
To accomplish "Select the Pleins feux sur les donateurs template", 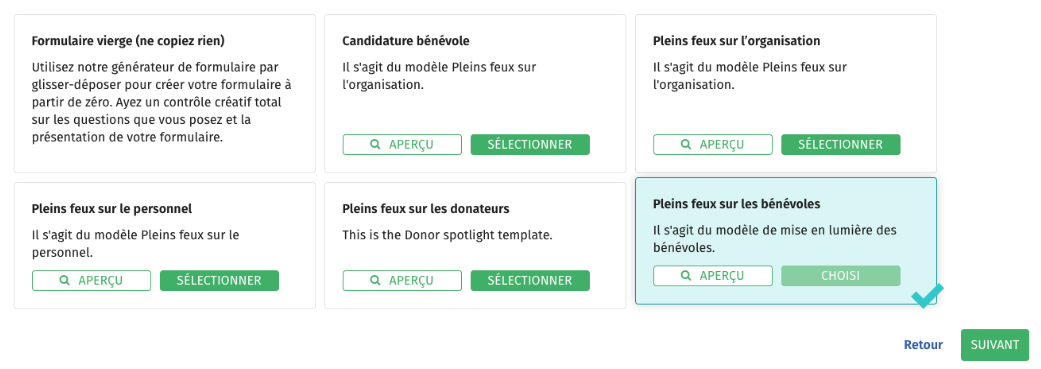I will (x=530, y=281).
